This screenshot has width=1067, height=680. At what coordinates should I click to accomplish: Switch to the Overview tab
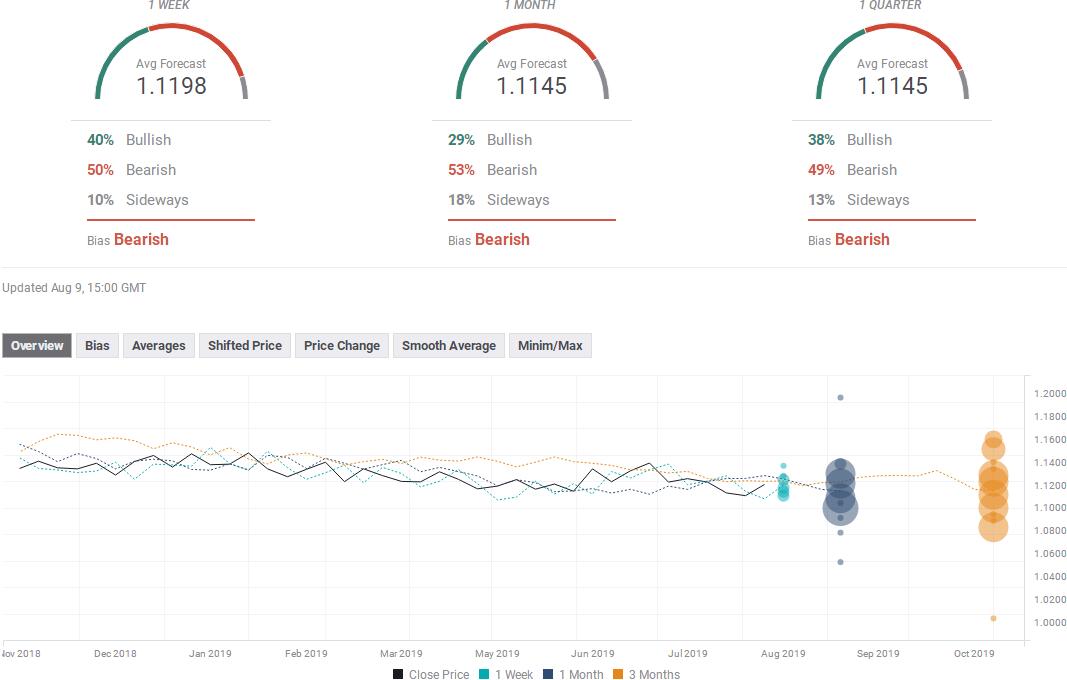(37, 346)
